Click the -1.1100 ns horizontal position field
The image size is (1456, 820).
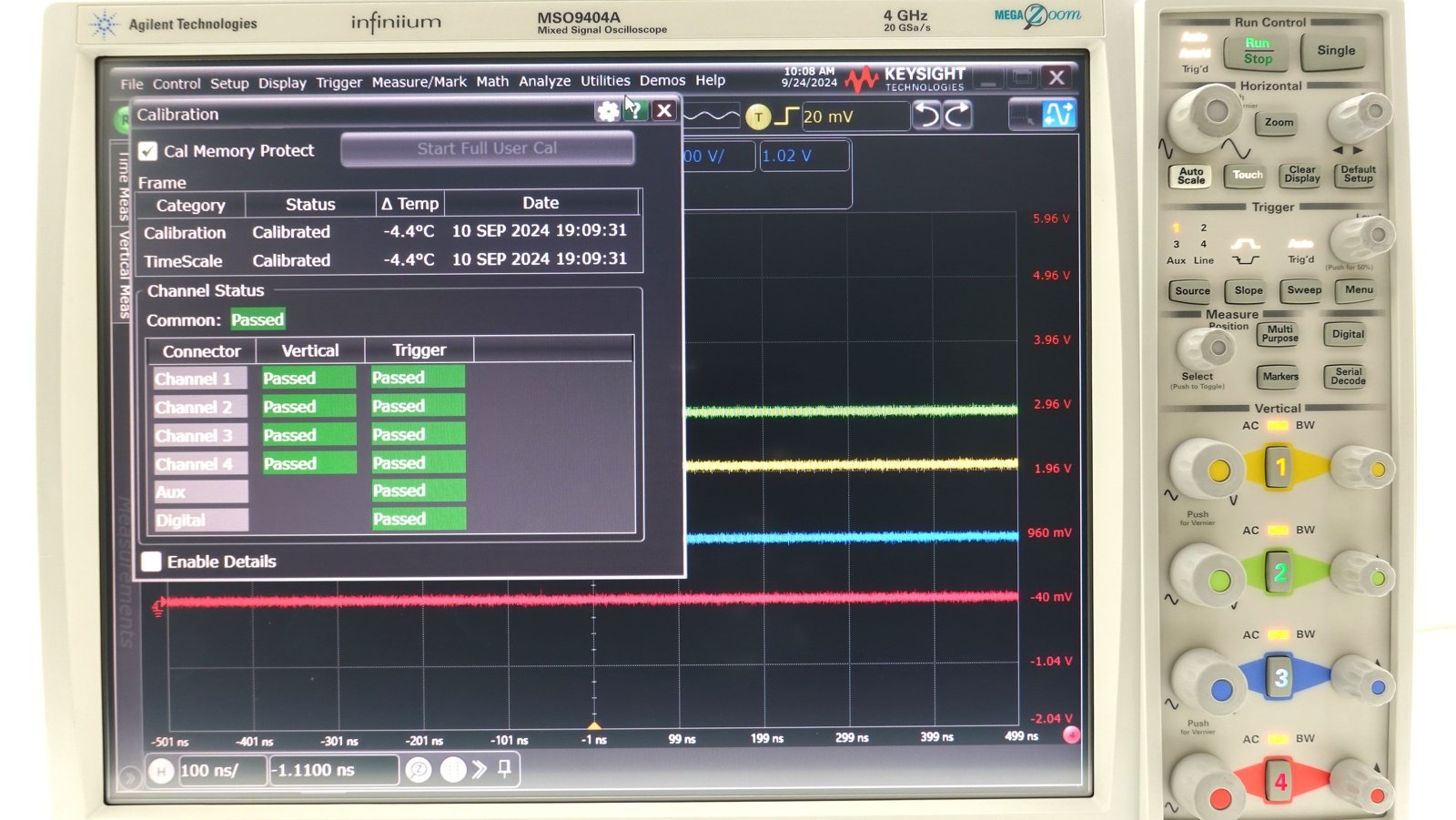pos(334,770)
